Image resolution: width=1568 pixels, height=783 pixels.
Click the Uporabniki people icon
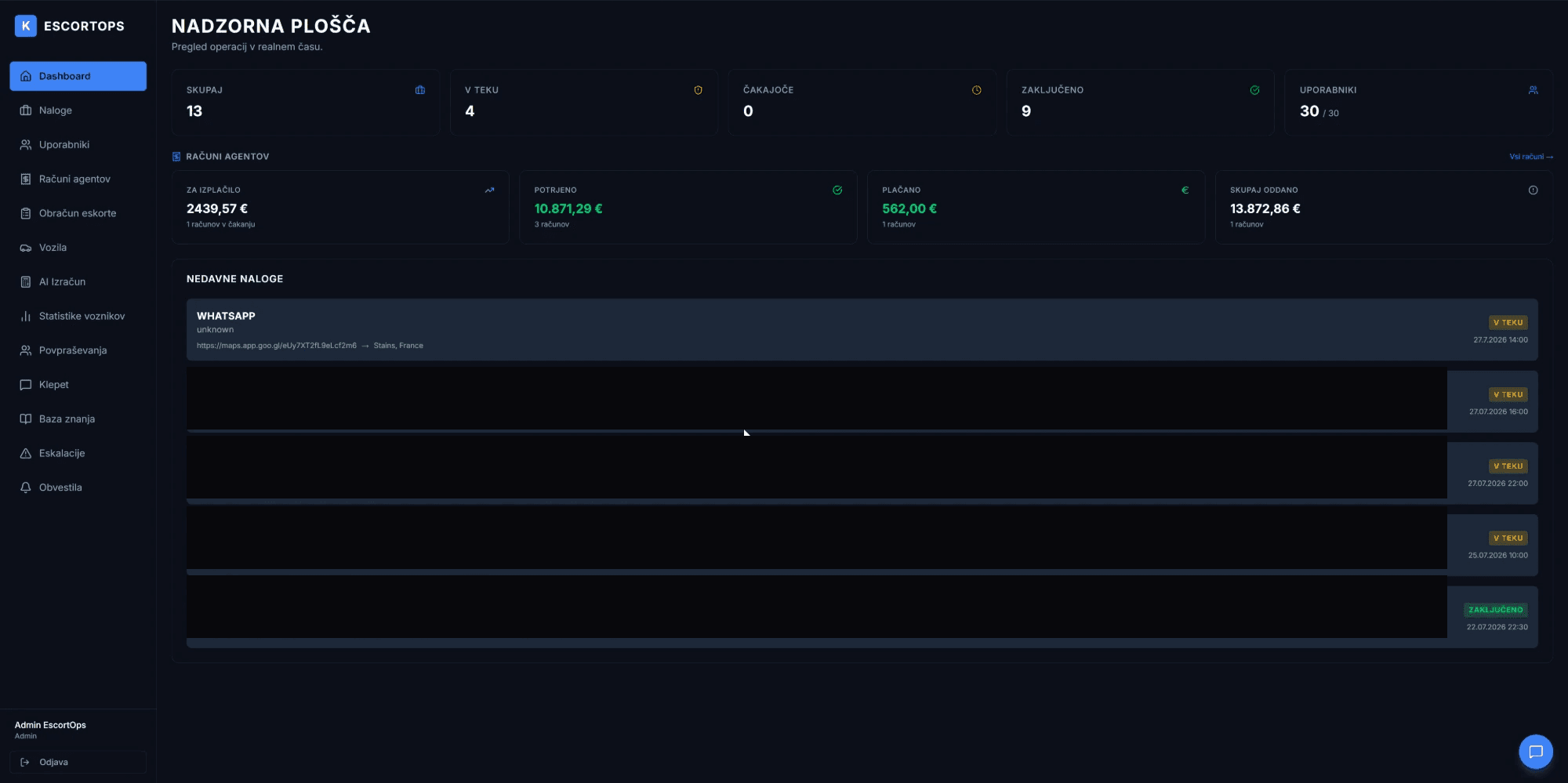[26, 145]
